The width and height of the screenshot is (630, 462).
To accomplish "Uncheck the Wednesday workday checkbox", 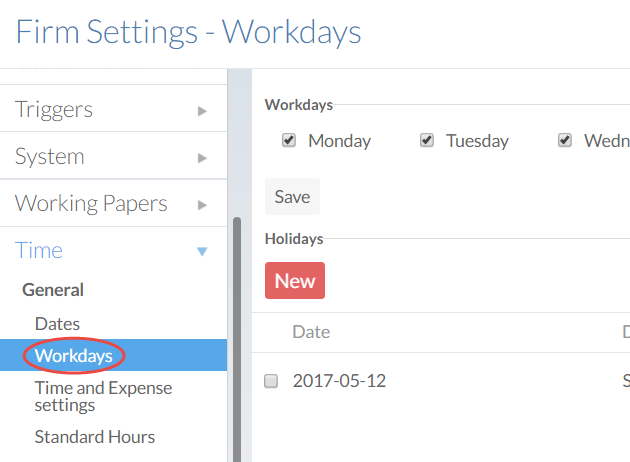I will click(x=565, y=141).
